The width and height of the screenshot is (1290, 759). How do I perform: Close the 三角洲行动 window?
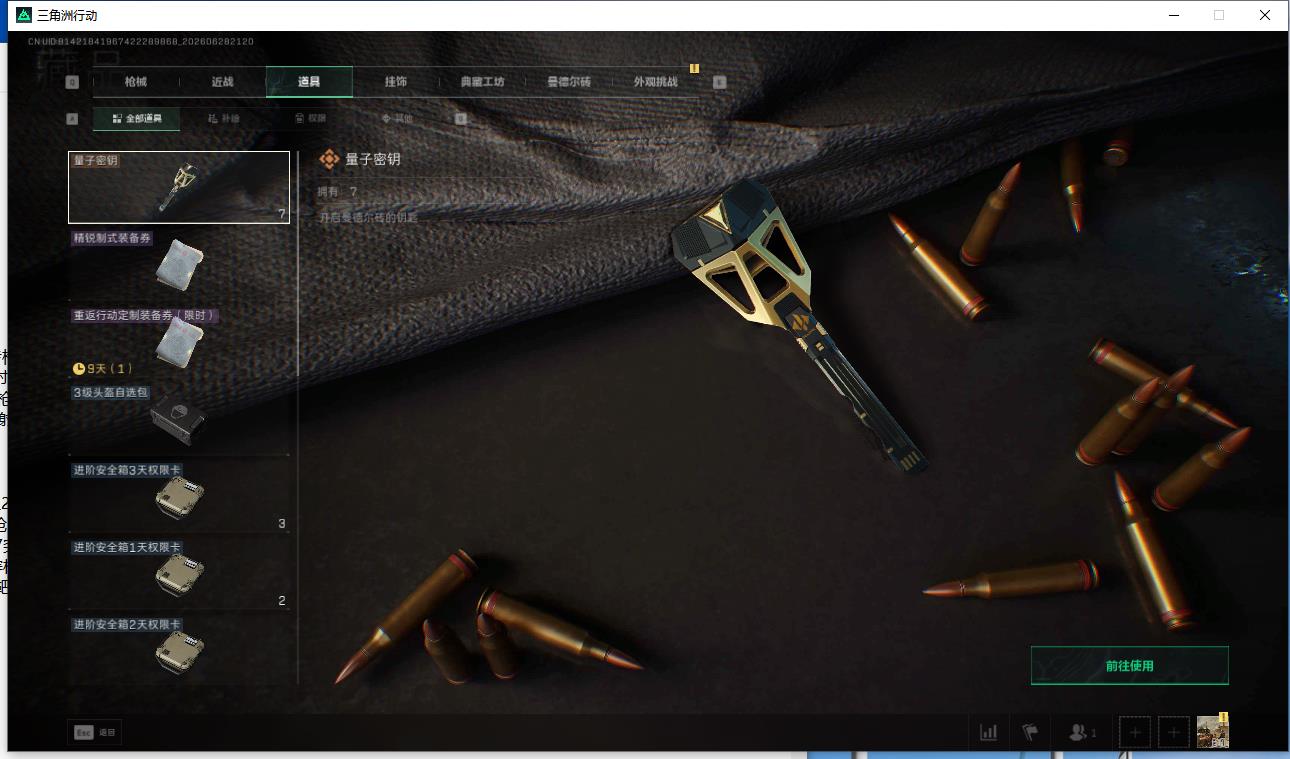point(1265,15)
